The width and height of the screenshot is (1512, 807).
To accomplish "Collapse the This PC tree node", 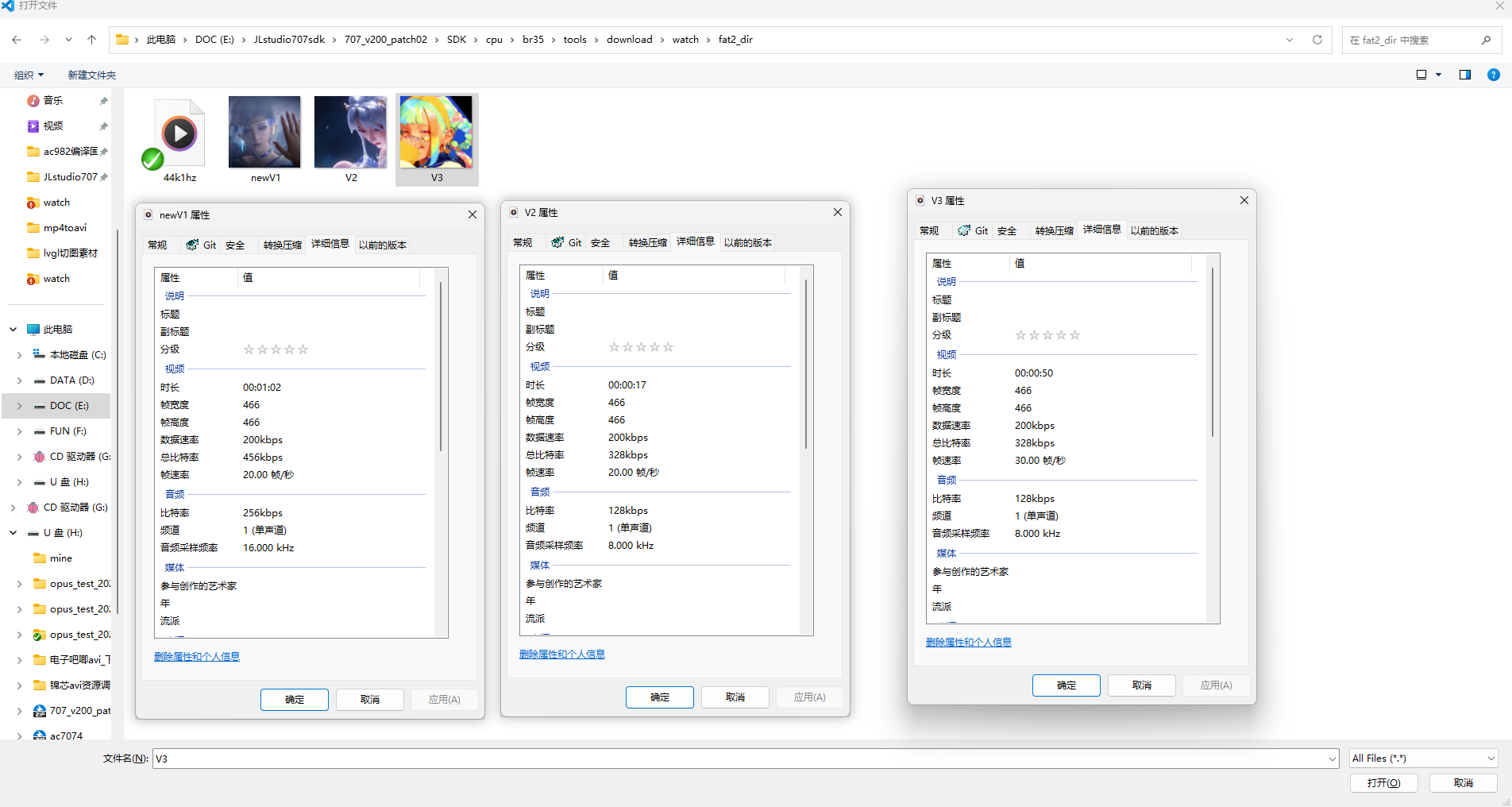I will 13,330.
